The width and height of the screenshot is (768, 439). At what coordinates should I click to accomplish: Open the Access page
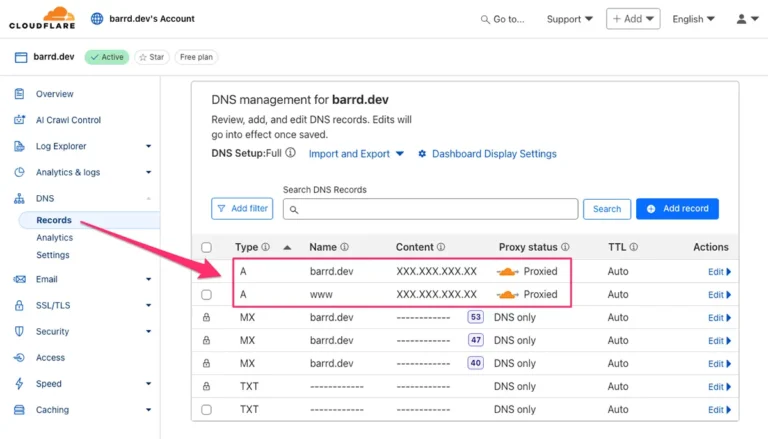tap(50, 358)
